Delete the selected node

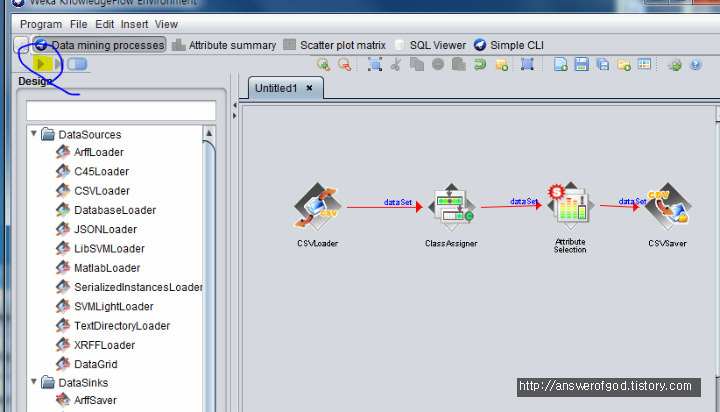coord(438,64)
